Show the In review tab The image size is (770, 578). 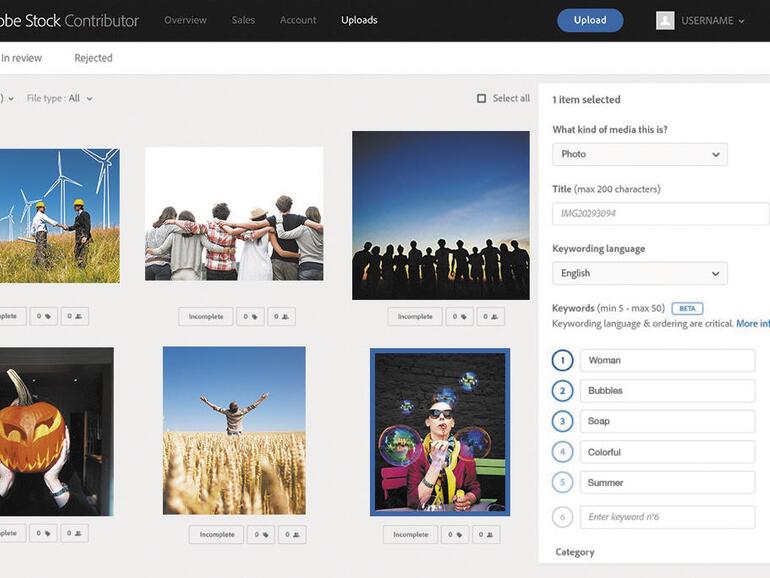tap(21, 58)
